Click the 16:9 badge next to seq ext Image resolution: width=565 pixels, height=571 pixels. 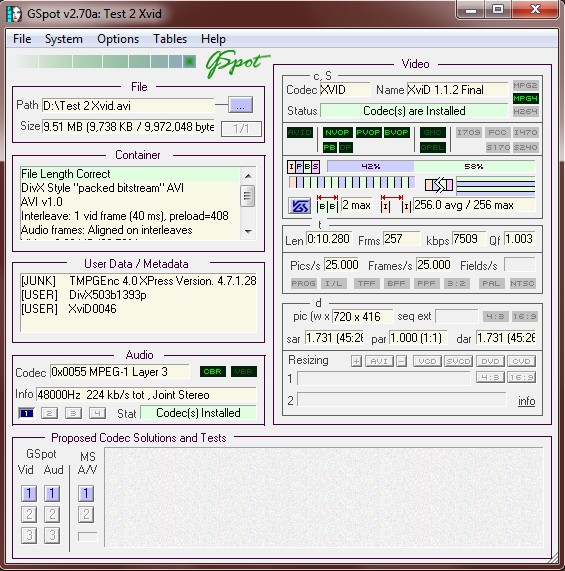coord(525,316)
